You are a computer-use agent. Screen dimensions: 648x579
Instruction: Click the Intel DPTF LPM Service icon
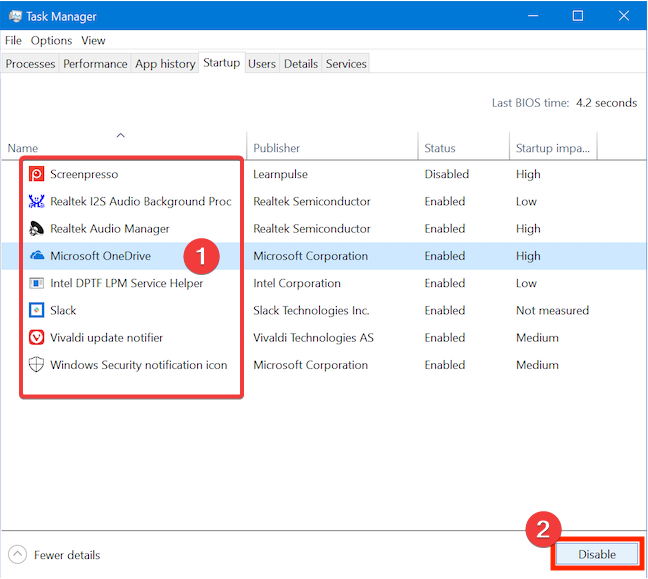coord(36,283)
